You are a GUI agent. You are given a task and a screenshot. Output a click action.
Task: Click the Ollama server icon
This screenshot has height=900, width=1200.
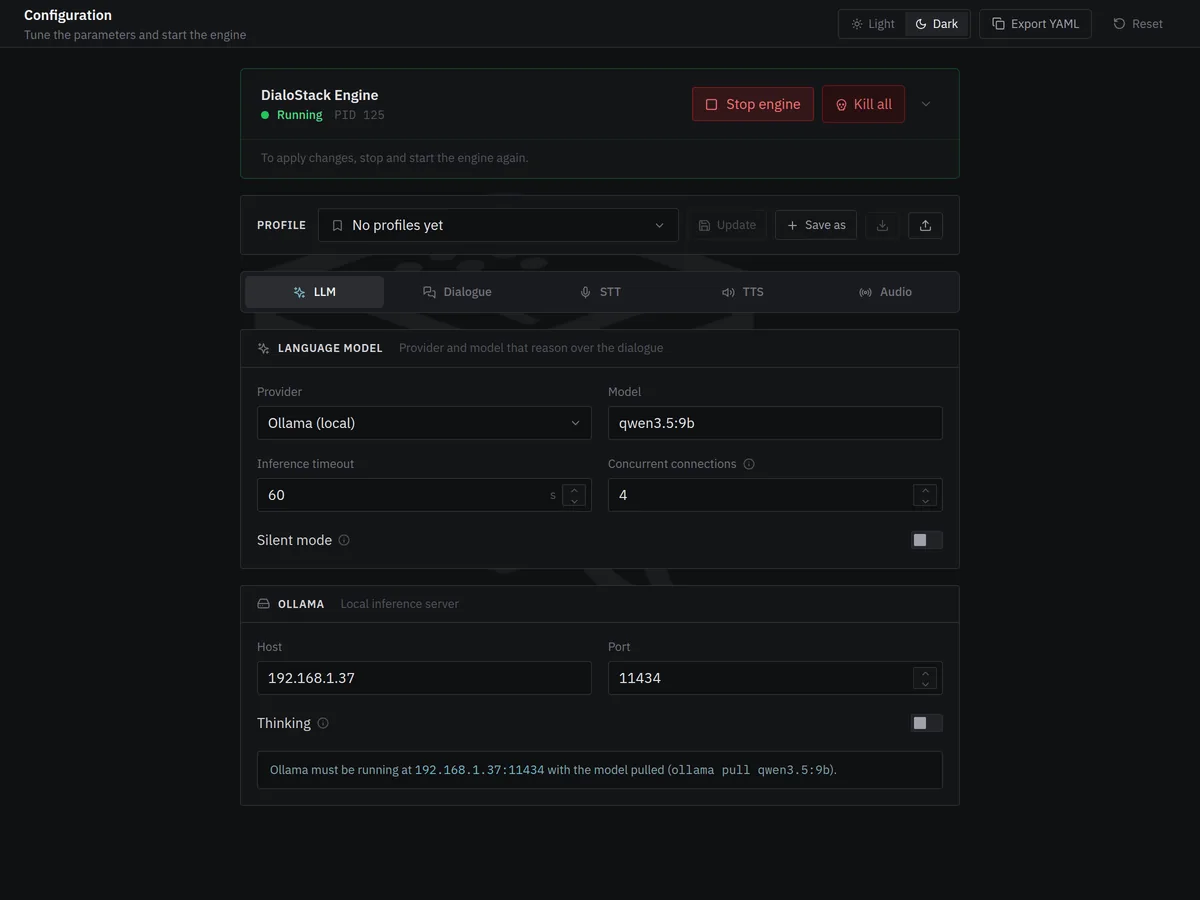[x=264, y=604]
